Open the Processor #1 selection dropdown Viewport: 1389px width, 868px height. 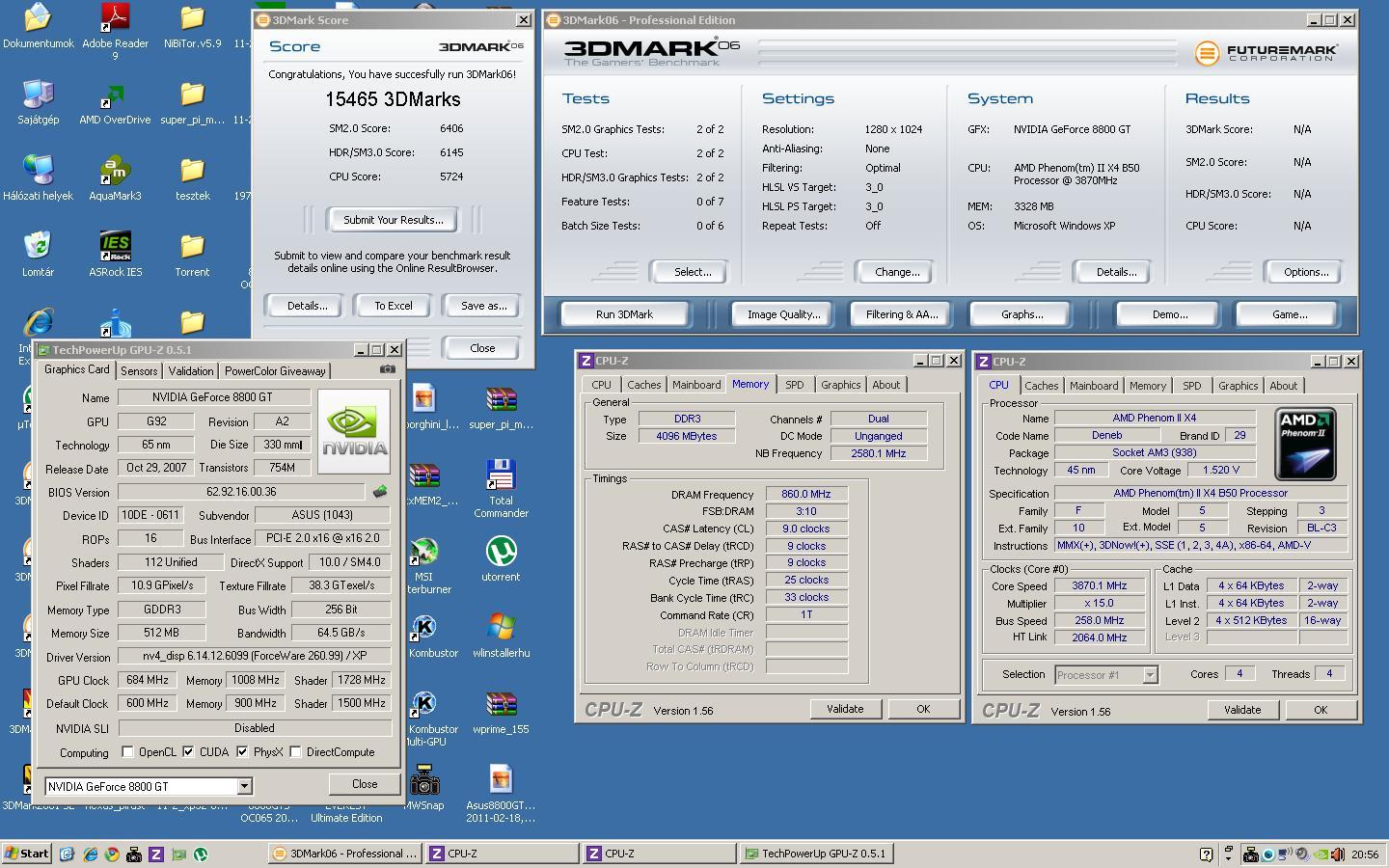click(x=1150, y=675)
